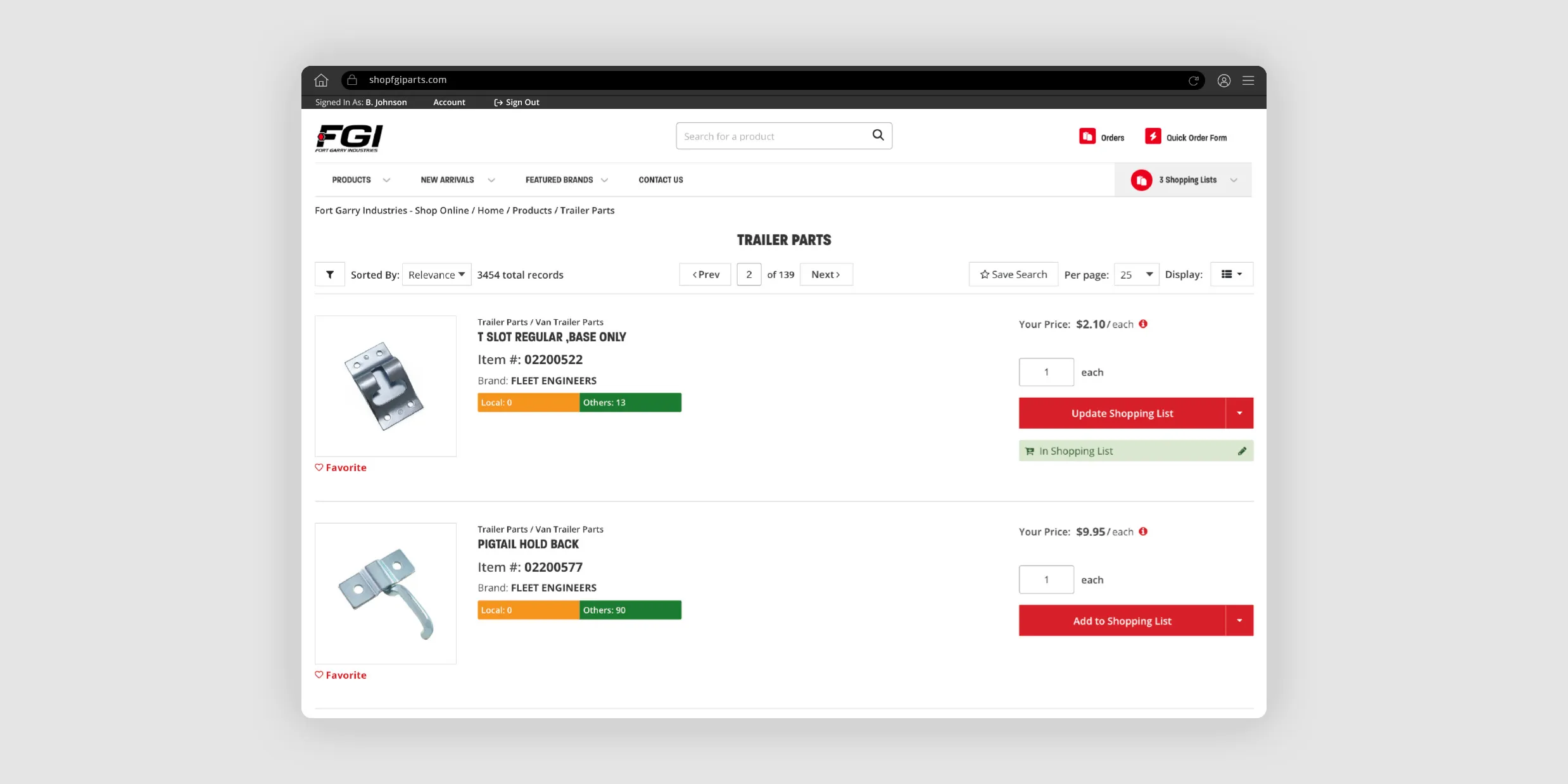Open the T Slot Regular product thumbnail
This screenshot has width=1568, height=784.
click(x=386, y=386)
